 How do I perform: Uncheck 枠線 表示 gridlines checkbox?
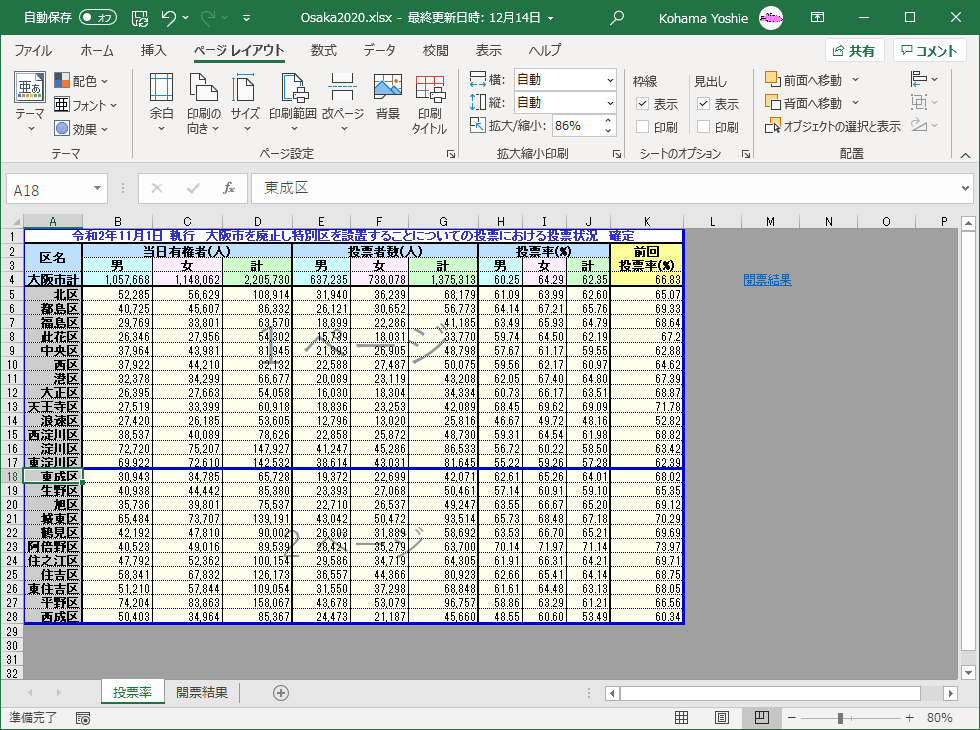[643, 104]
